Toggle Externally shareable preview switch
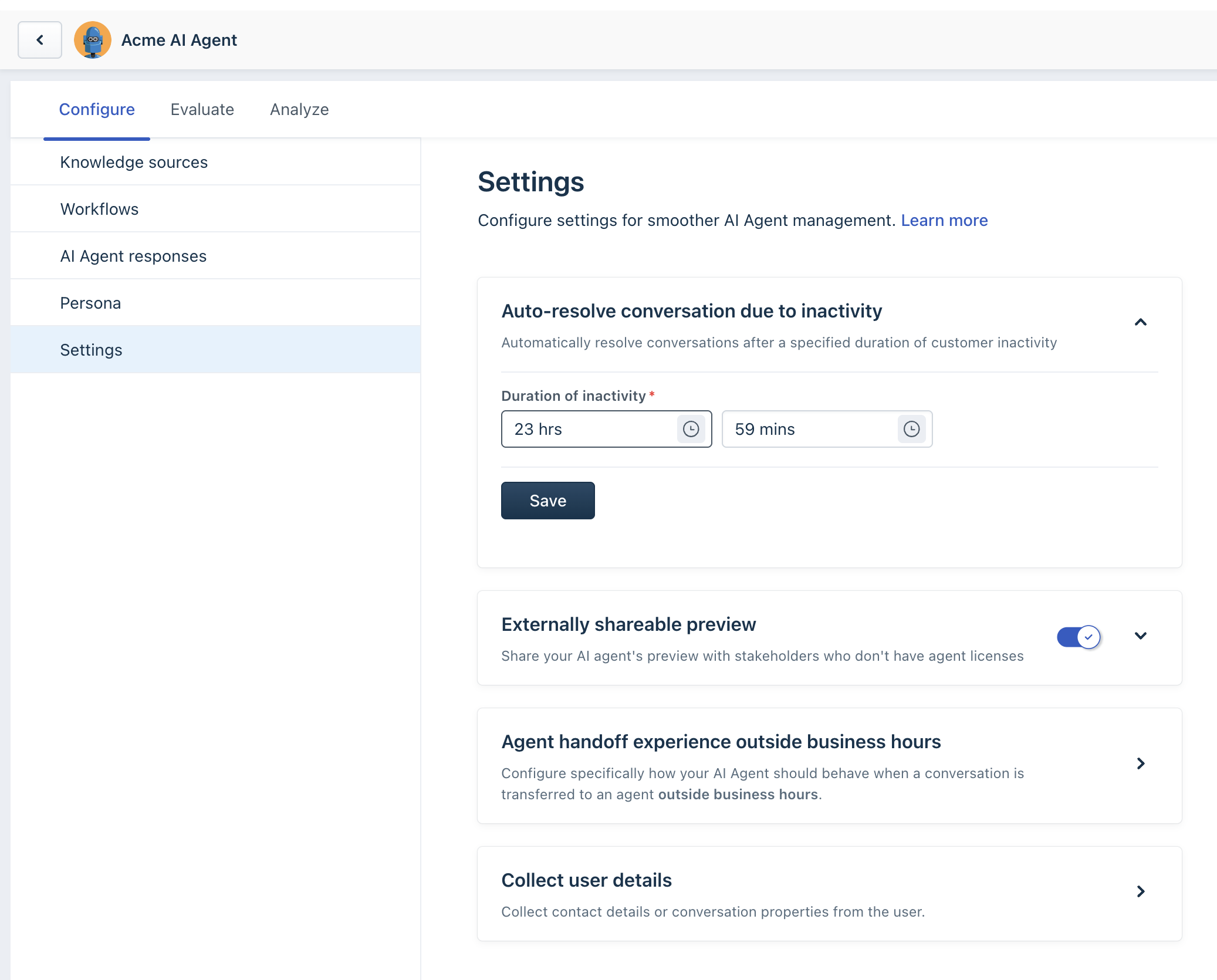The image size is (1217, 980). pyautogui.click(x=1079, y=637)
